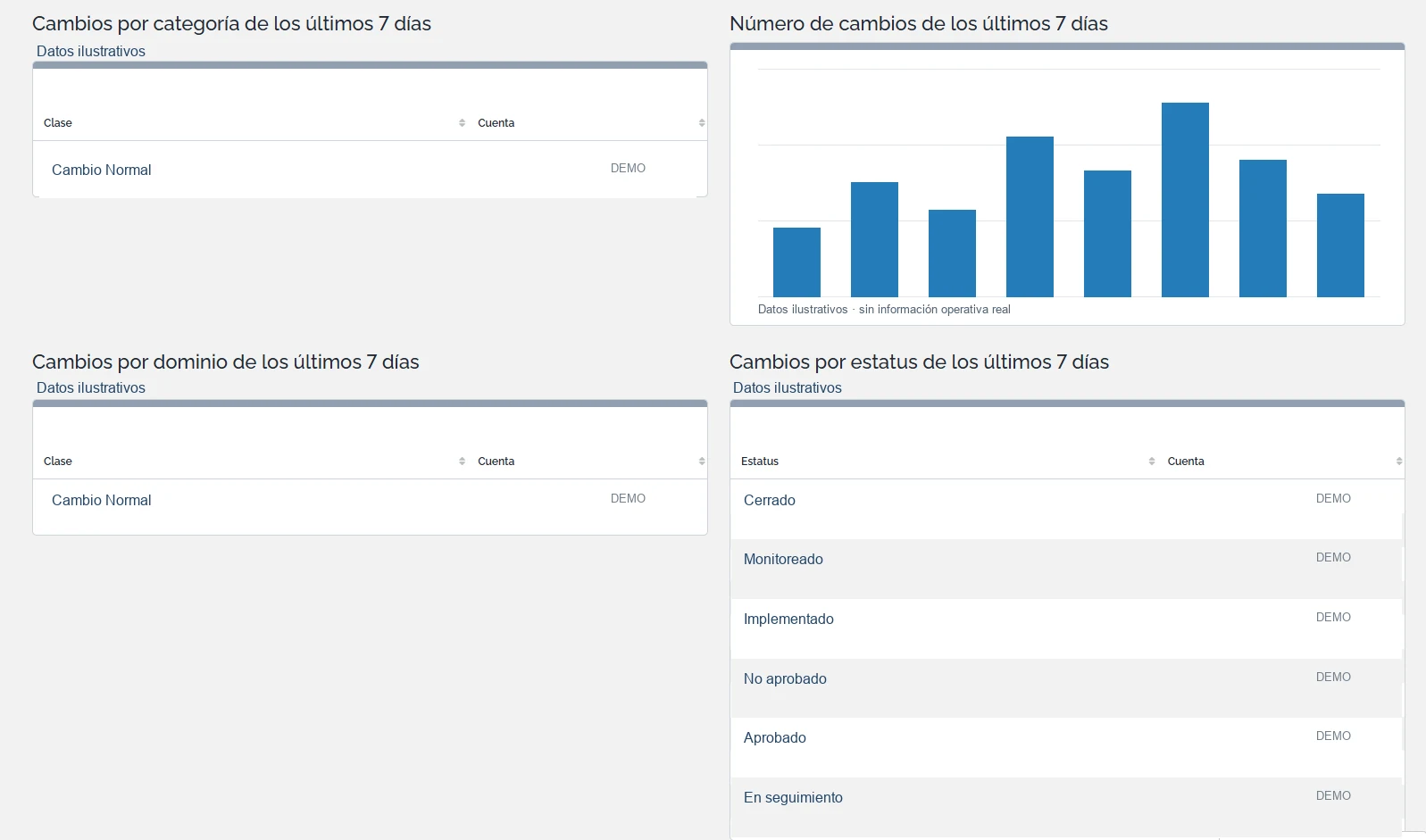
Task: Open the Implementado status row
Action: (x=1067, y=628)
